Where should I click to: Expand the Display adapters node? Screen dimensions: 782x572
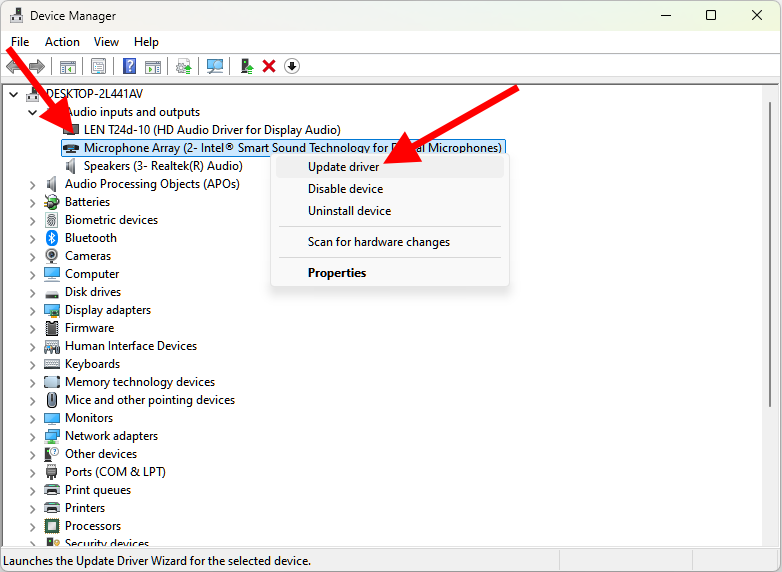tap(33, 310)
